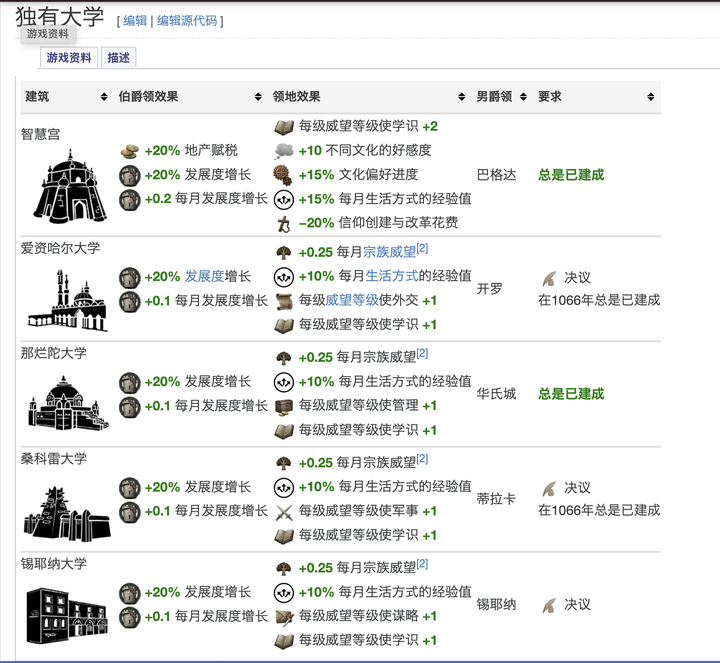The image size is (720, 663).
Task: Click the tree icon in 那烂陀大学 宗族威望 line
Action: [x=284, y=358]
